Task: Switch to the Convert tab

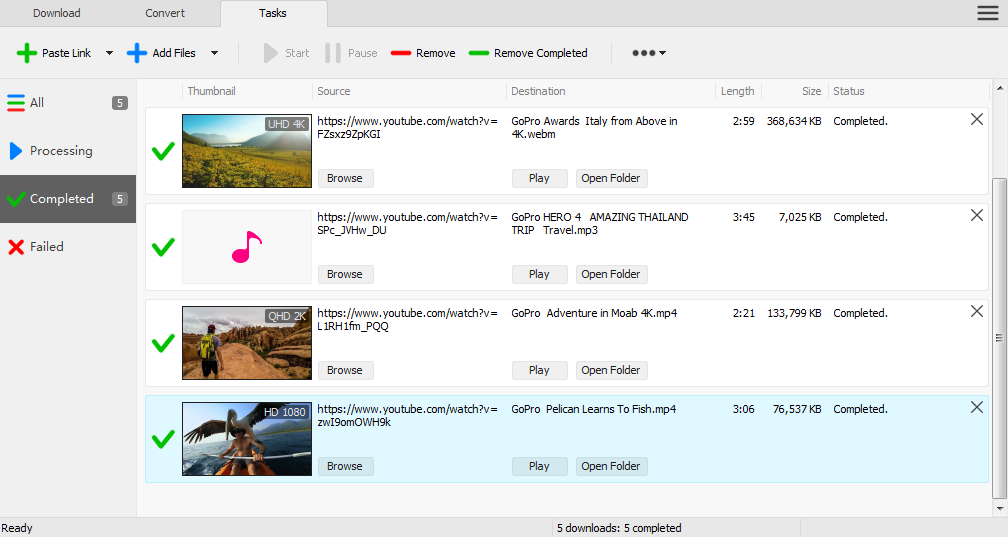Action: pyautogui.click(x=165, y=13)
